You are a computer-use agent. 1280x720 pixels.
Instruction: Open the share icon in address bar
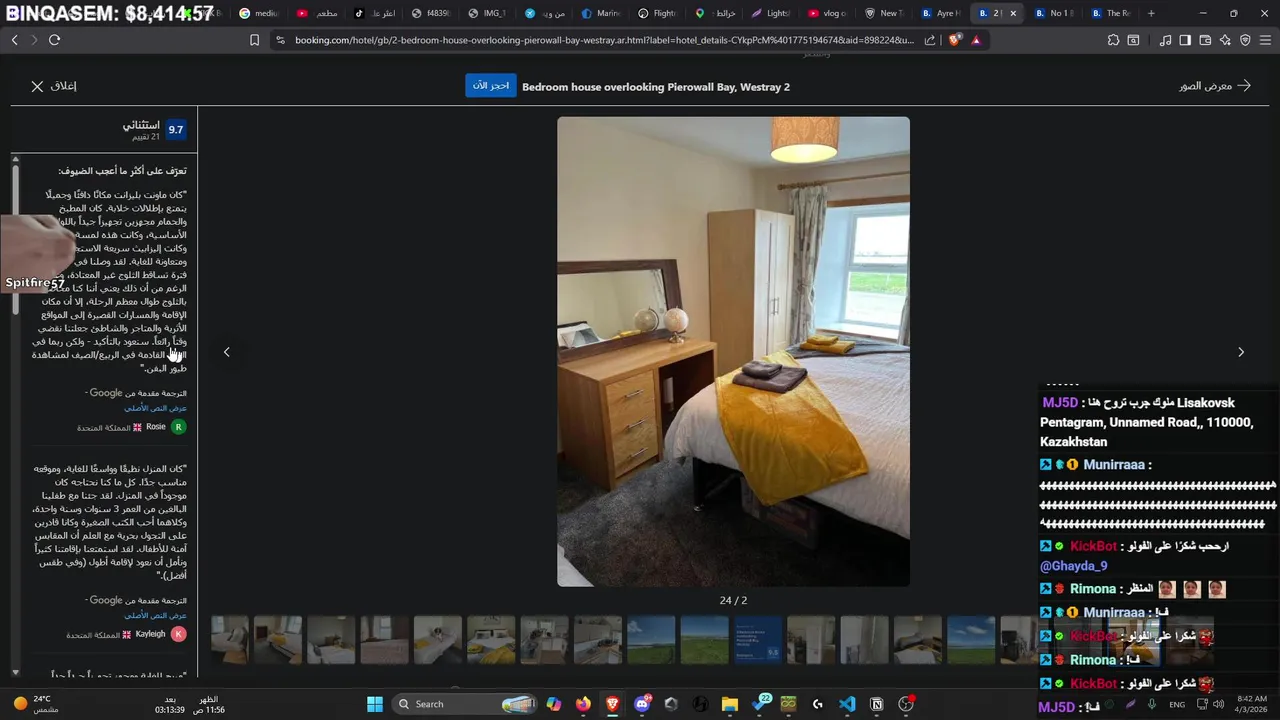pyautogui.click(x=930, y=40)
